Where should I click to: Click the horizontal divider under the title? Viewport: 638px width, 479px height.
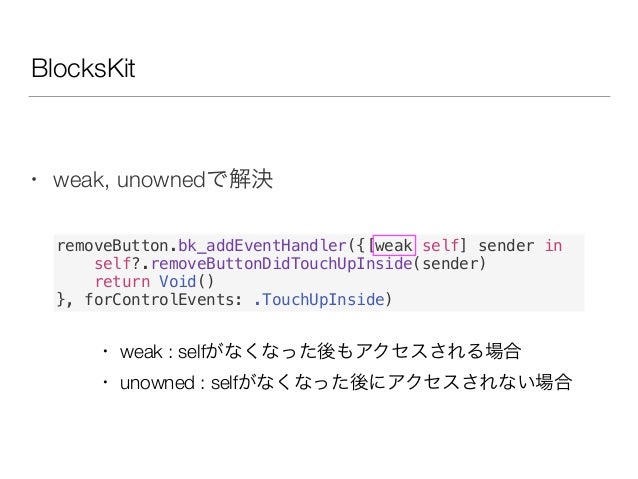click(319, 96)
